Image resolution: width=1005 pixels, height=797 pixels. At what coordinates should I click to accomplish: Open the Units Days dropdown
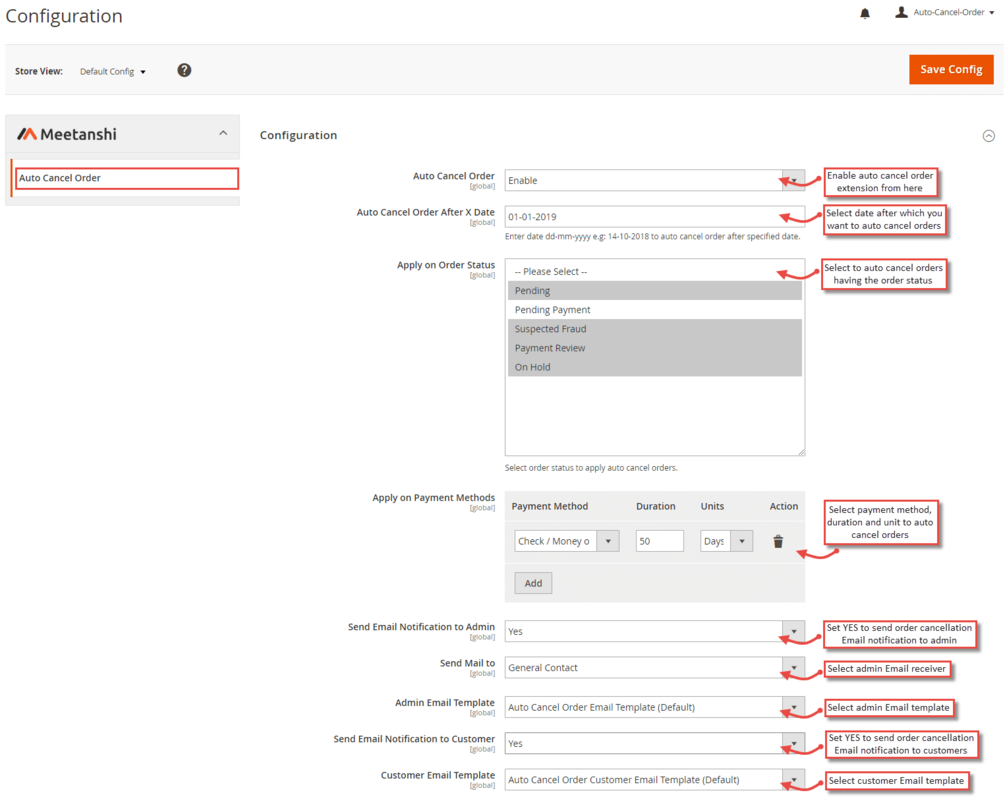tap(726, 541)
